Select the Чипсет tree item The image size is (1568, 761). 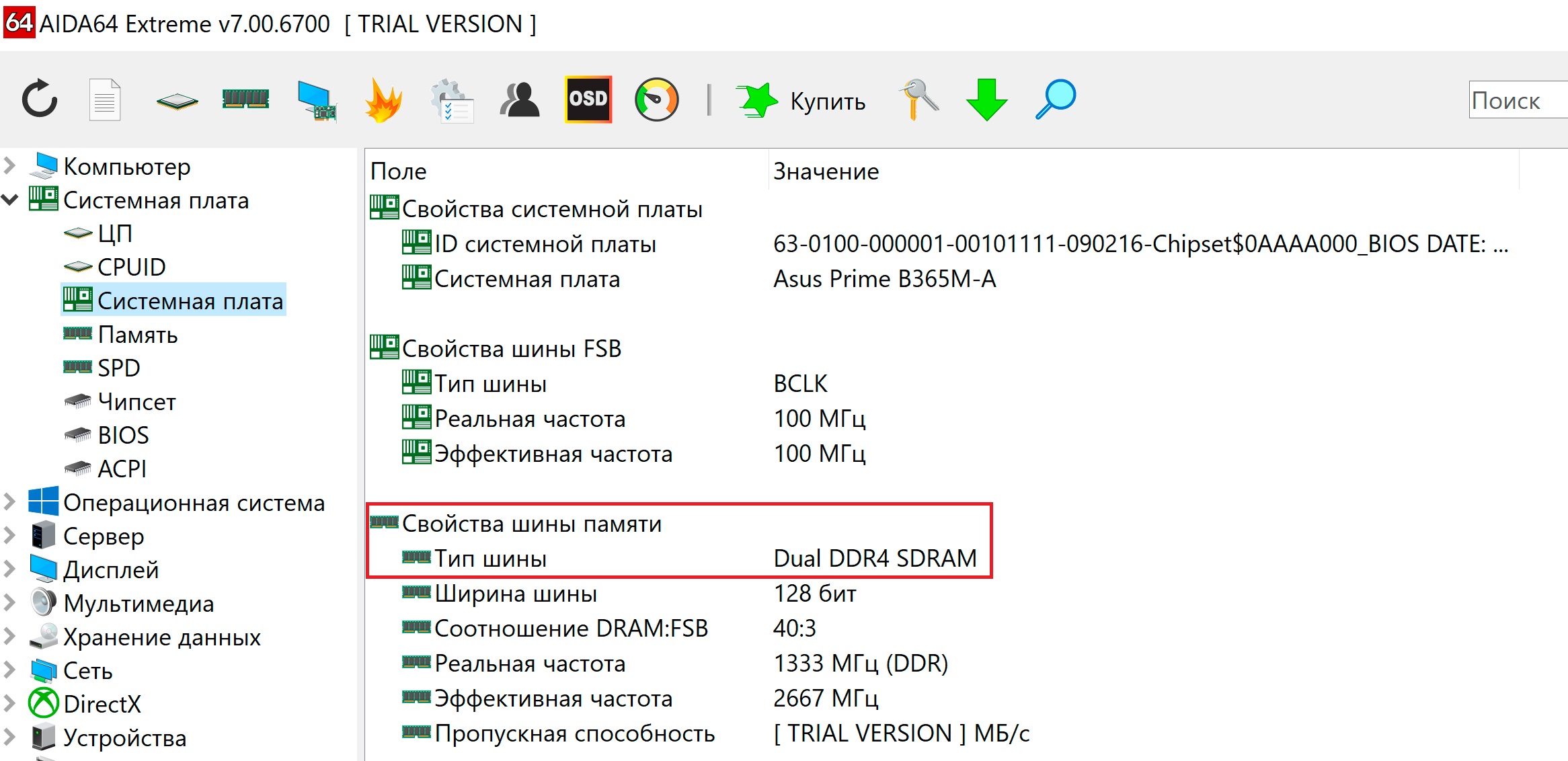point(120,401)
